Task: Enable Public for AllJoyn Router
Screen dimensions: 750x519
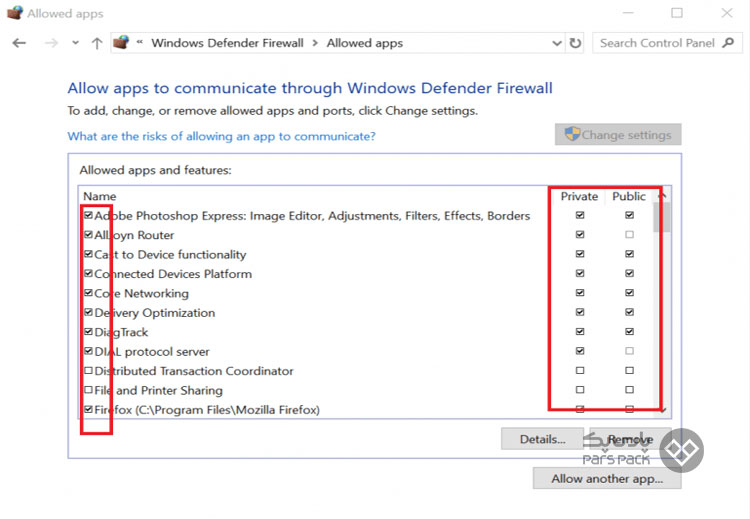Action: [x=629, y=234]
